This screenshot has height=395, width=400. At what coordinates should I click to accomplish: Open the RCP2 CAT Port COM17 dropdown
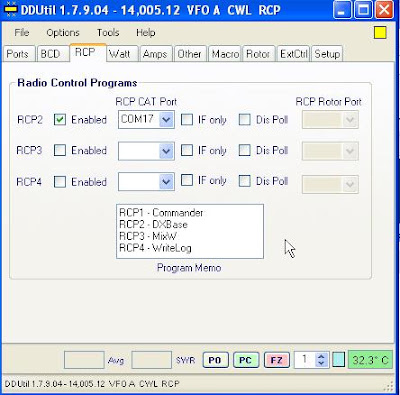[x=166, y=120]
